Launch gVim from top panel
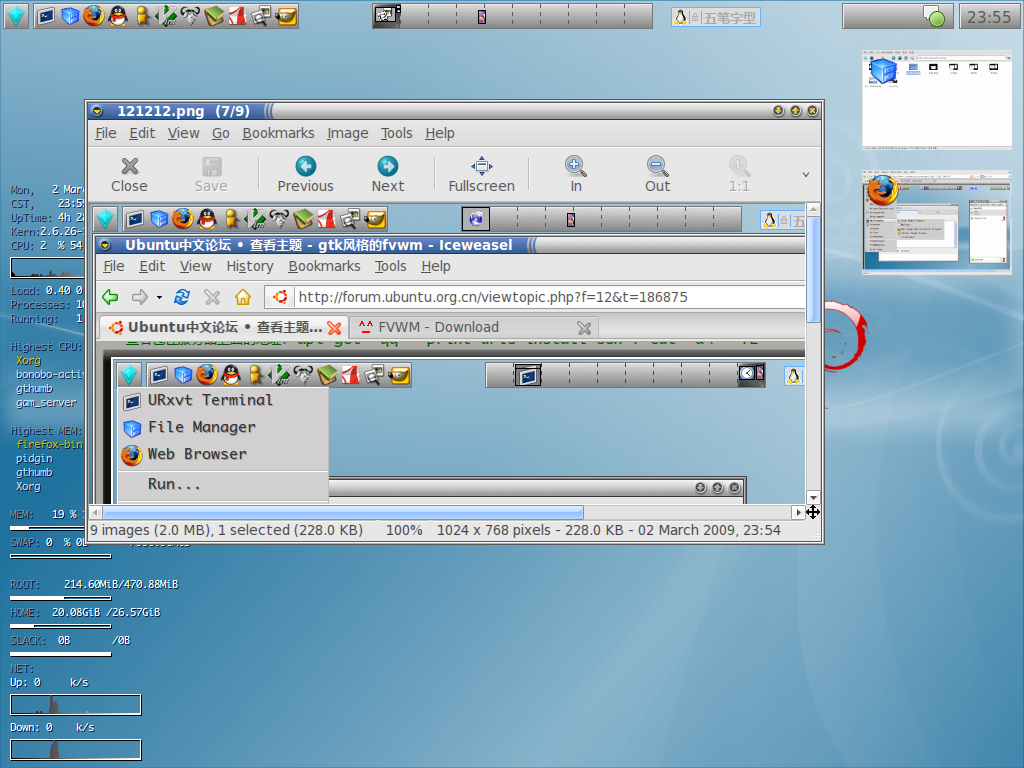This screenshot has width=1024, height=768. tap(166, 16)
